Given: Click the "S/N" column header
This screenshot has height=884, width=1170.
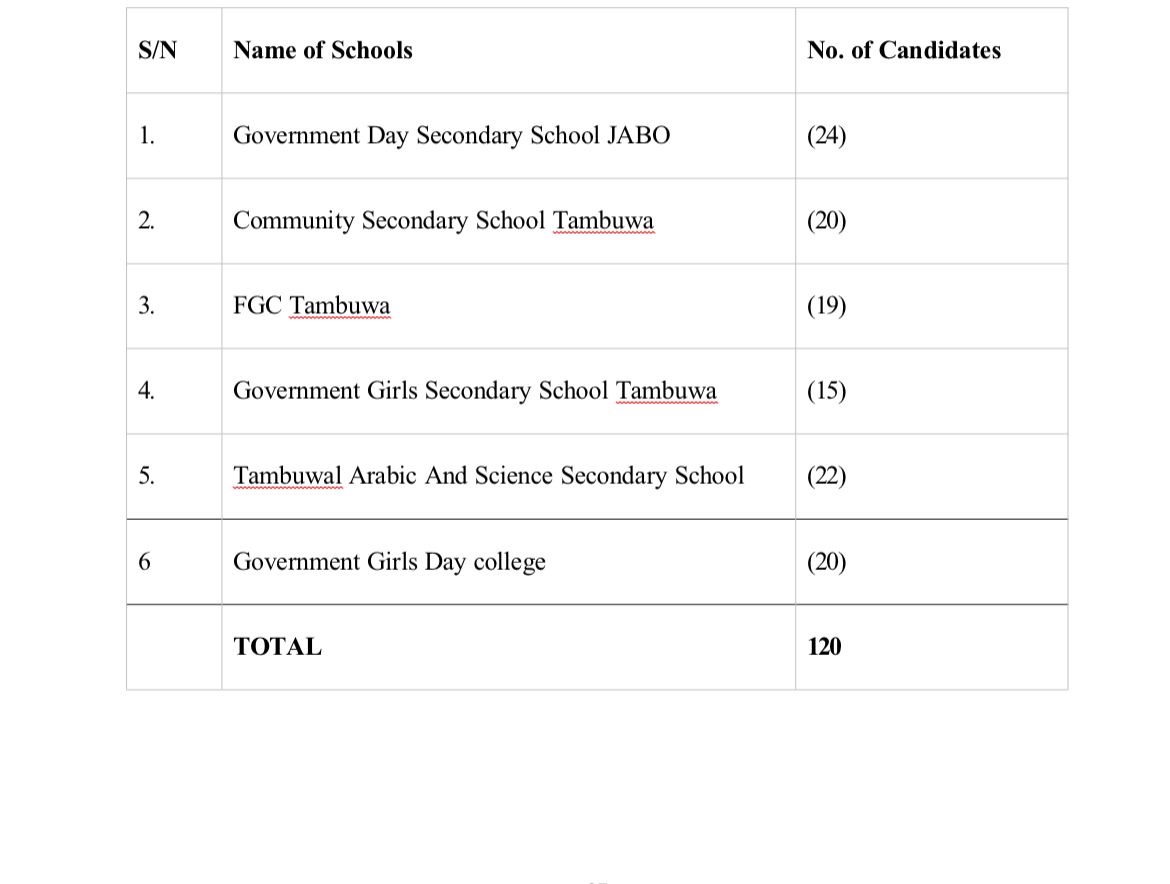Looking at the screenshot, I should pos(157,50).
